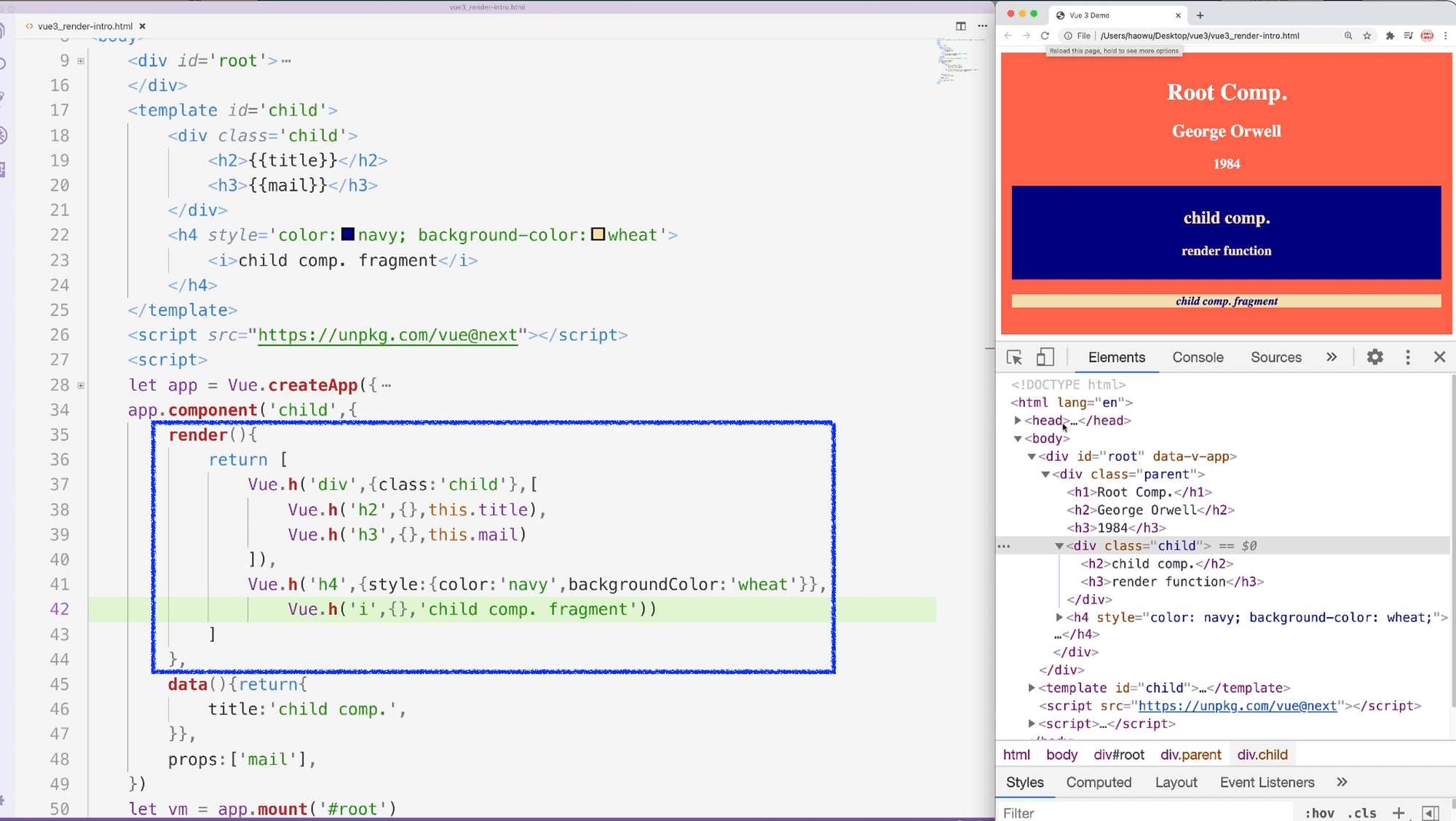Open the media control playlist icon
1456x821 pixels.
(x=1408, y=36)
